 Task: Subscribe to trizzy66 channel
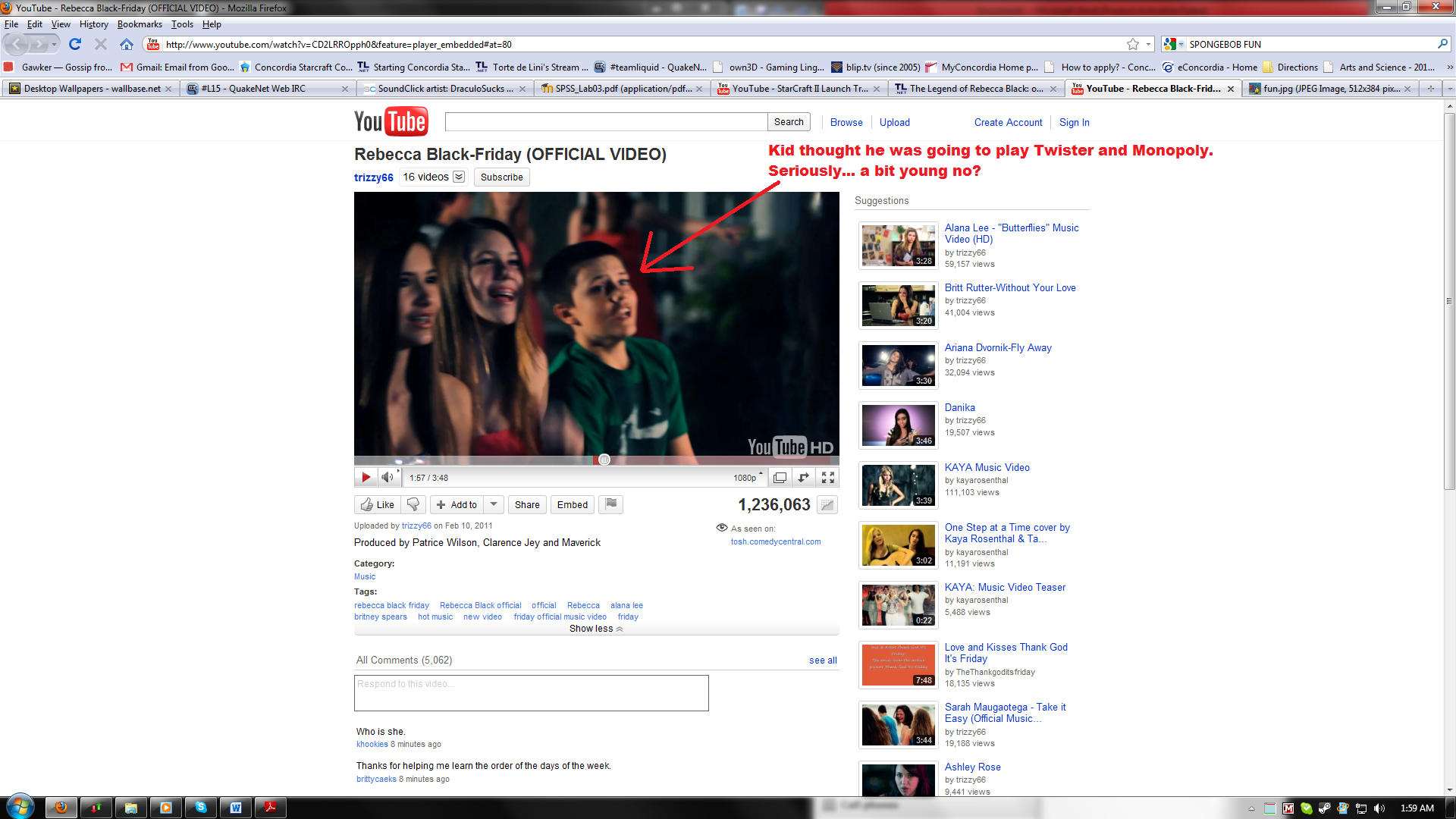tap(501, 177)
